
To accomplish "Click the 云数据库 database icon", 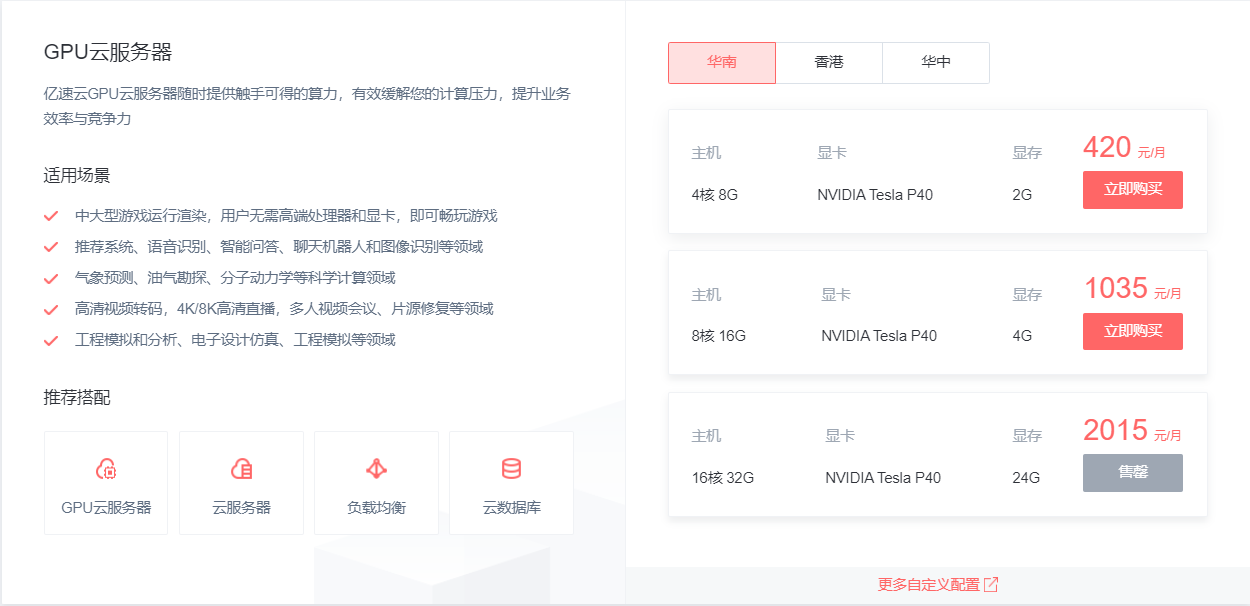I will (511, 468).
